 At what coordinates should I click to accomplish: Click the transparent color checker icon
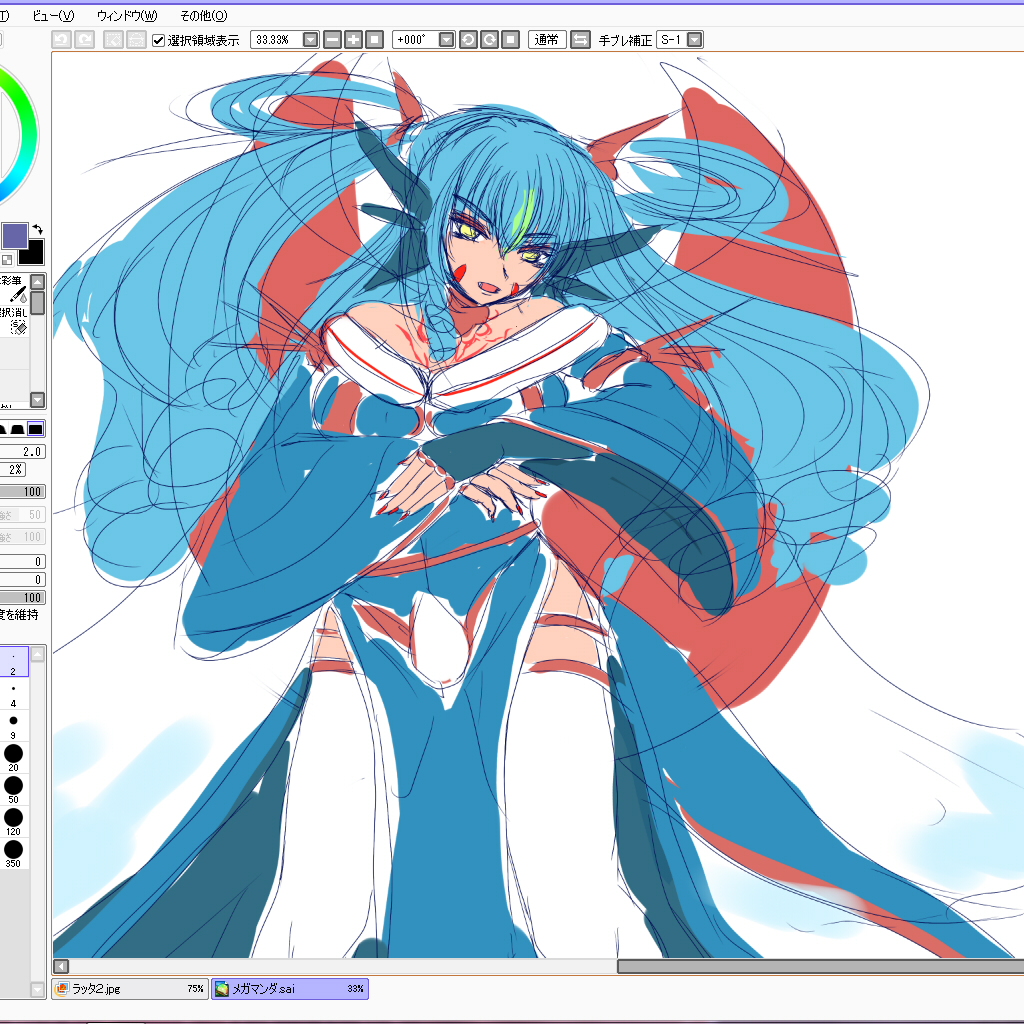[x=7, y=259]
